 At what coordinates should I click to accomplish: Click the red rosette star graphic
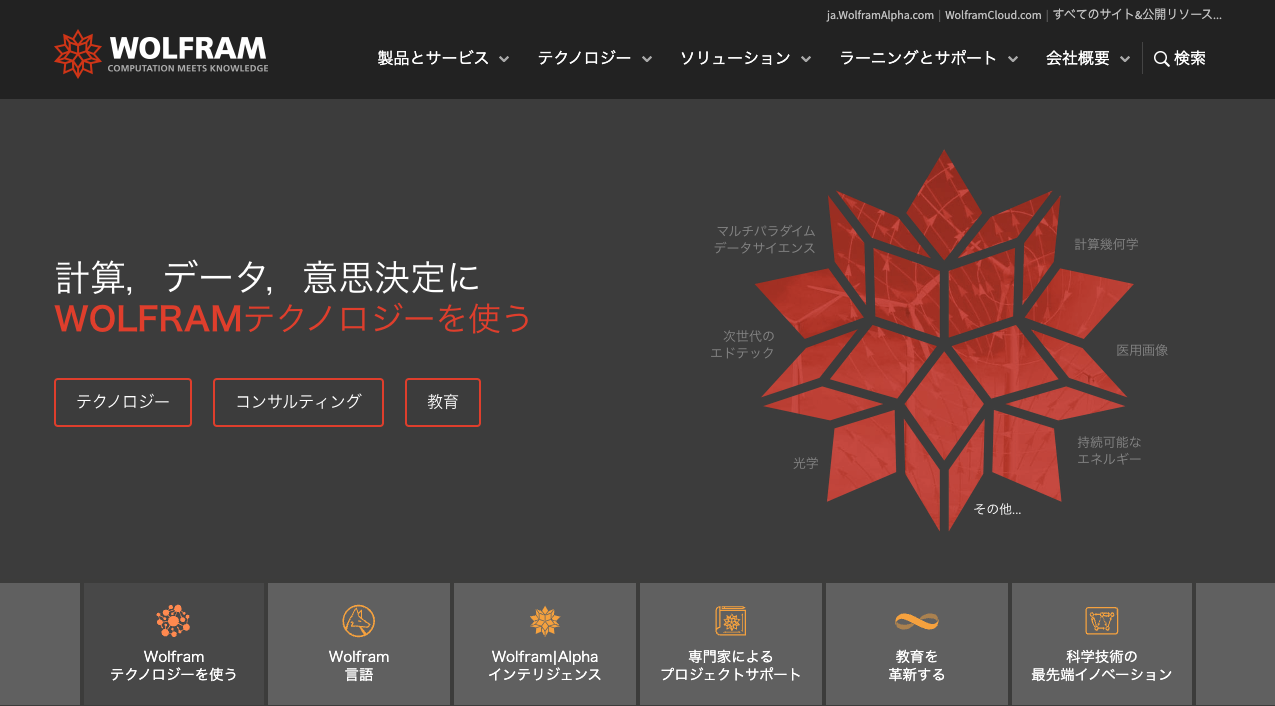click(945, 340)
